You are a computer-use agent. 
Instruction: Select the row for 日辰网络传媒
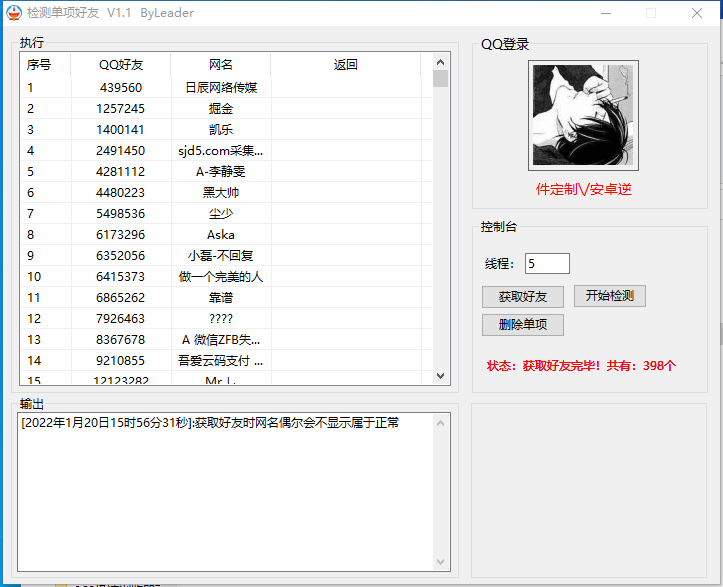point(221,88)
